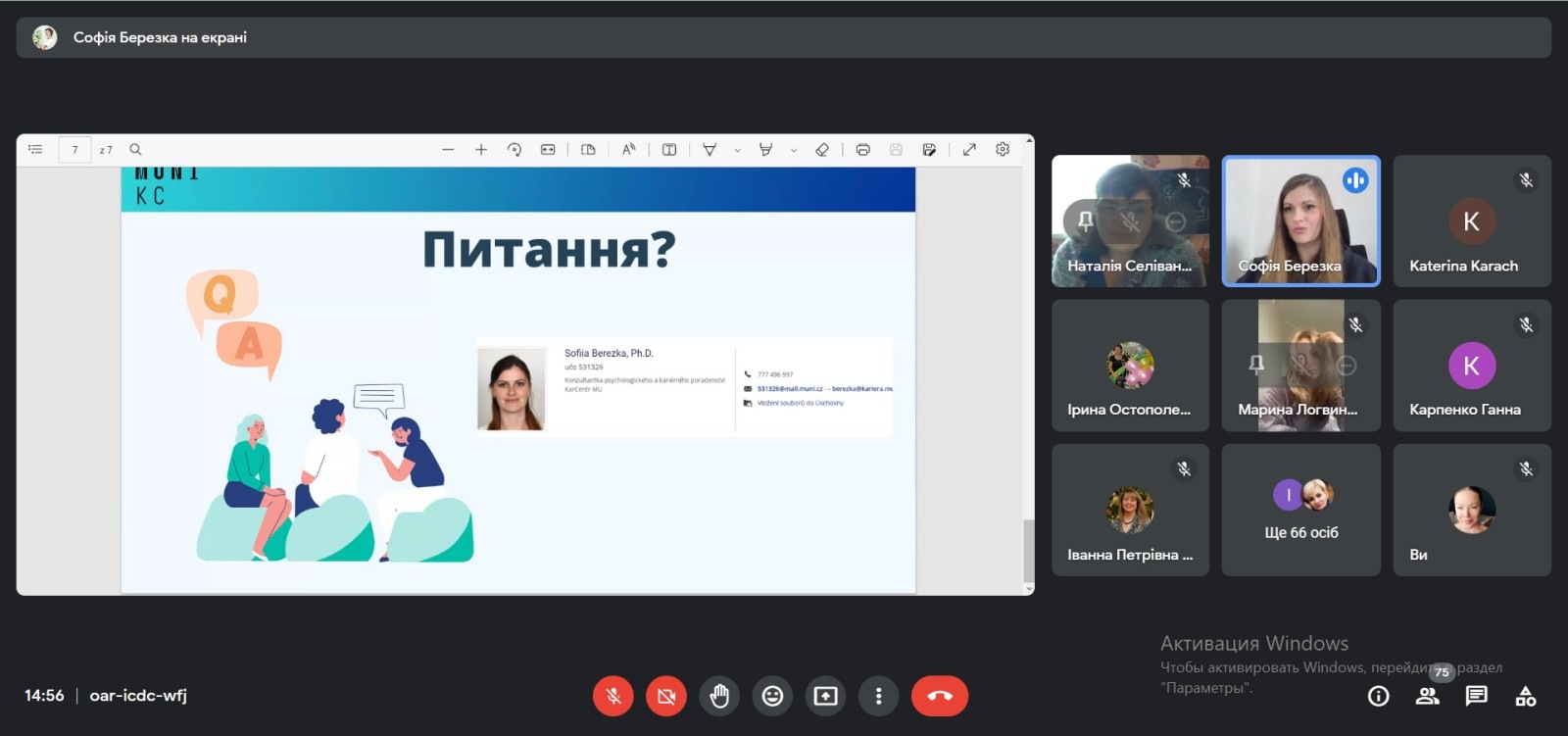Viewport: 1568px width, 736px height.
Task: Open the in-call chat panel
Action: tap(1477, 696)
